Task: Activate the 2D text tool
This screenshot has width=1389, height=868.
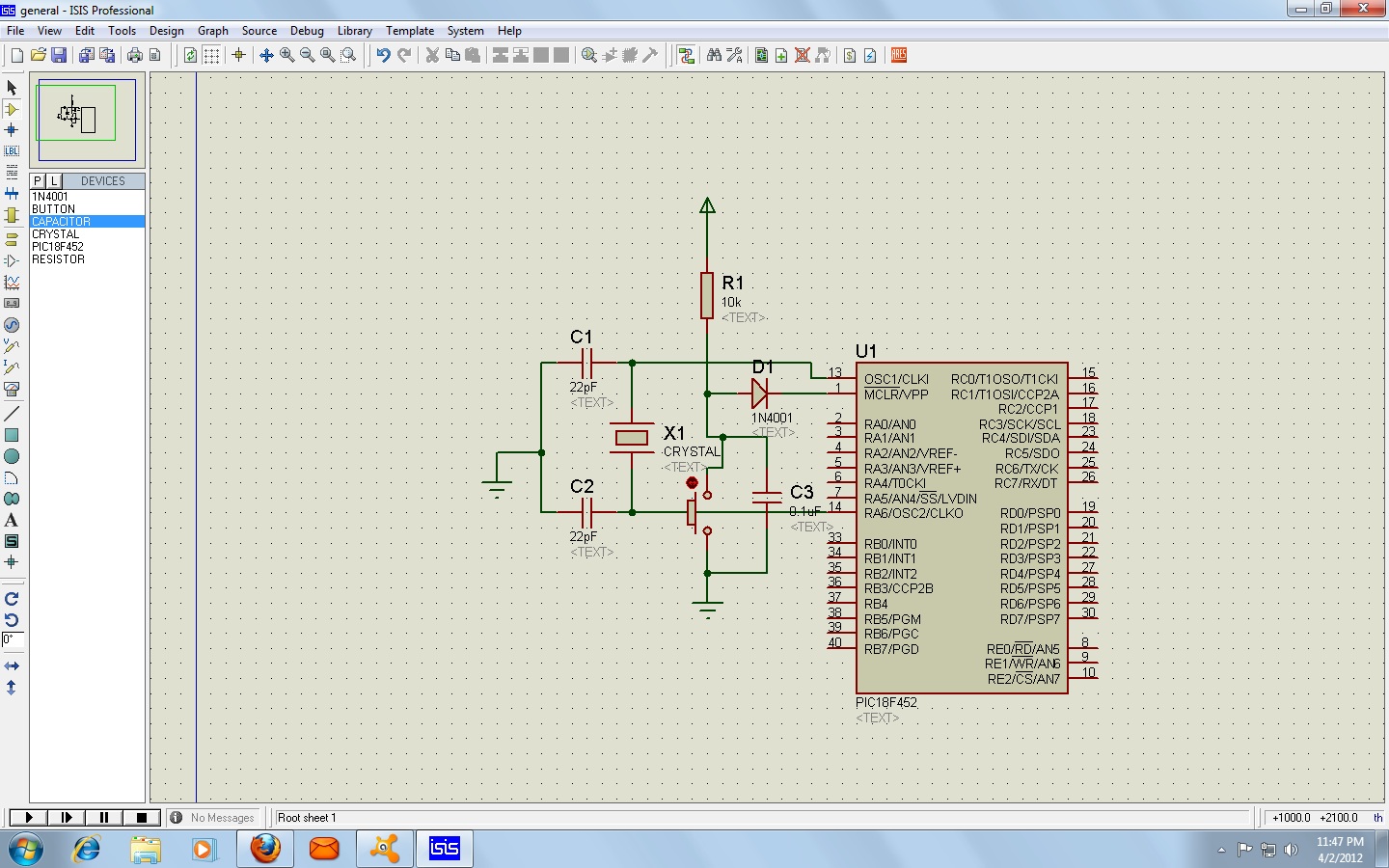Action: click(x=12, y=520)
